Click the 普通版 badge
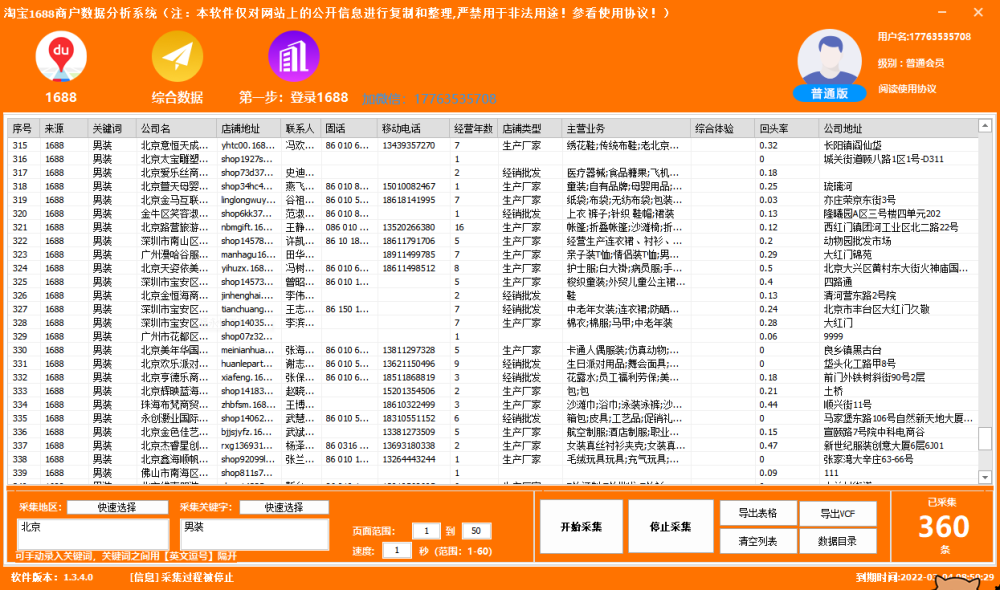The width and height of the screenshot is (1000, 590). coord(830,93)
